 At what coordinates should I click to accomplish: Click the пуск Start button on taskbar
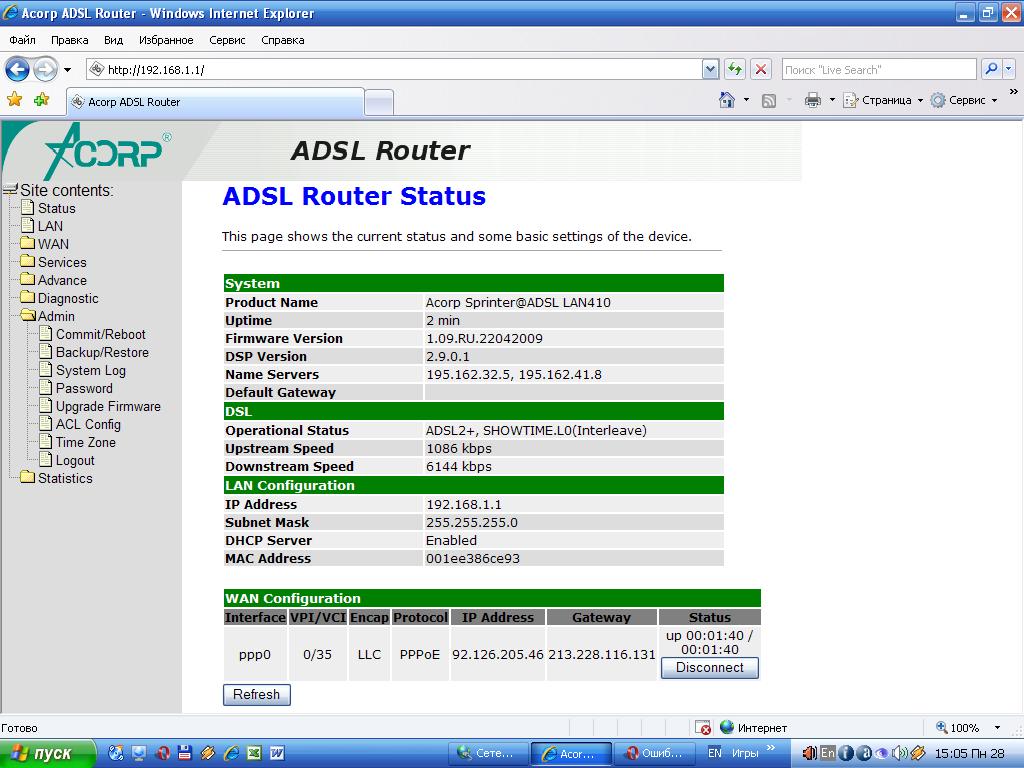click(x=48, y=753)
